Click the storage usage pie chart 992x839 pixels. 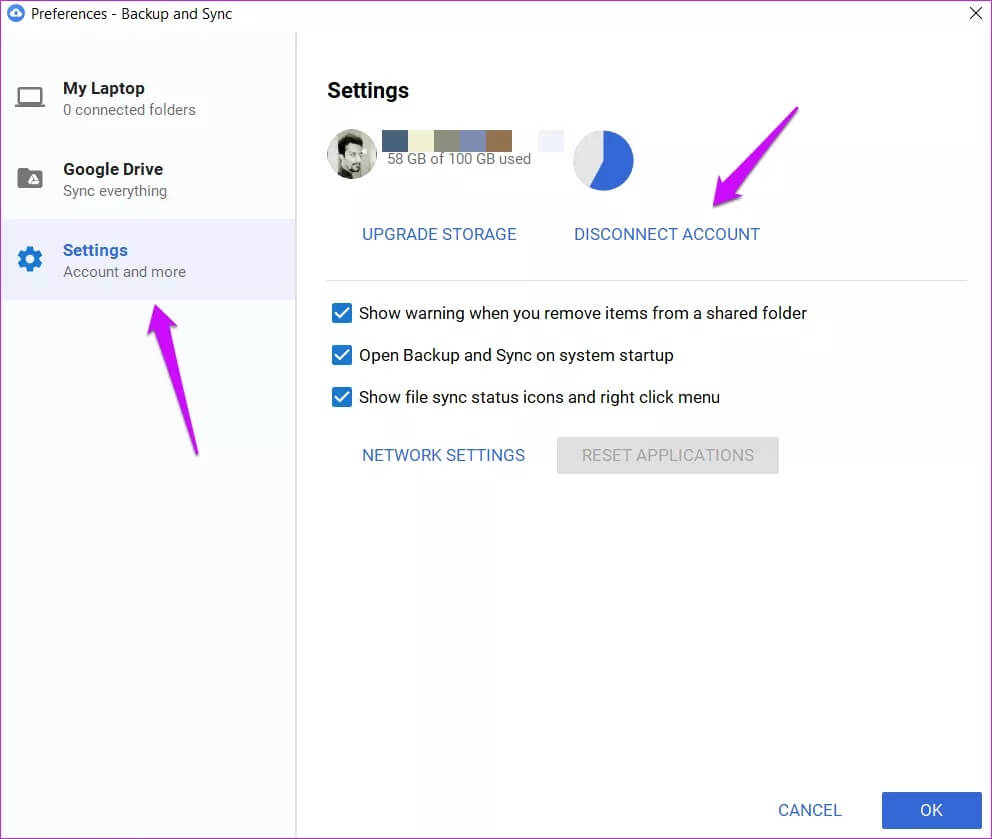pyautogui.click(x=603, y=160)
